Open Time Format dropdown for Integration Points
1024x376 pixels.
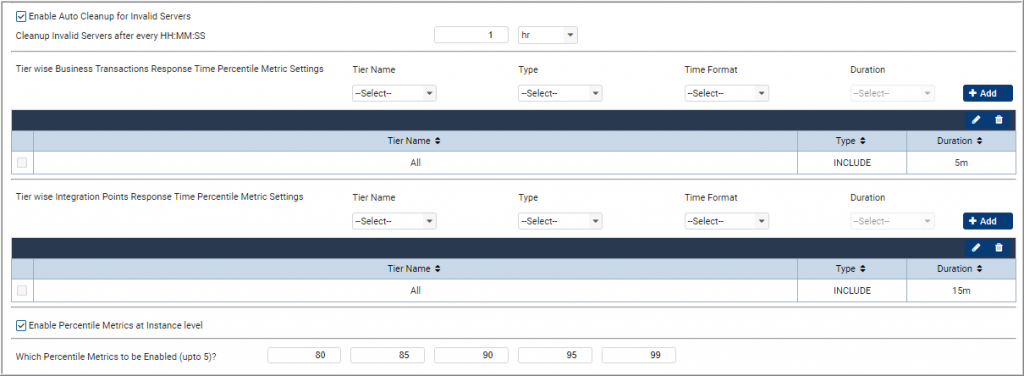tap(726, 221)
